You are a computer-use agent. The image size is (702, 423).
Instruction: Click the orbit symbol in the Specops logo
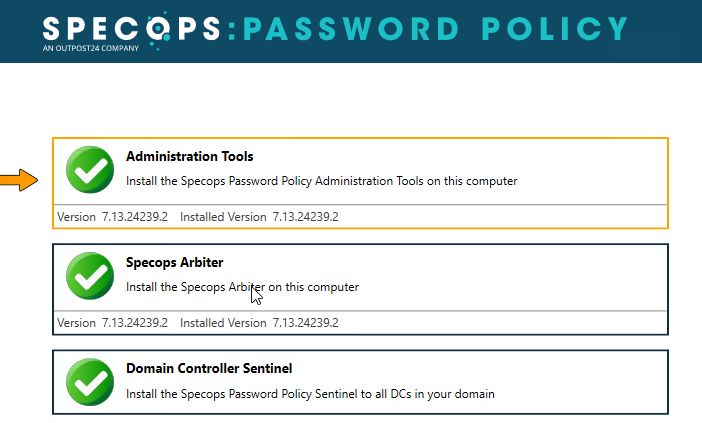(158, 30)
